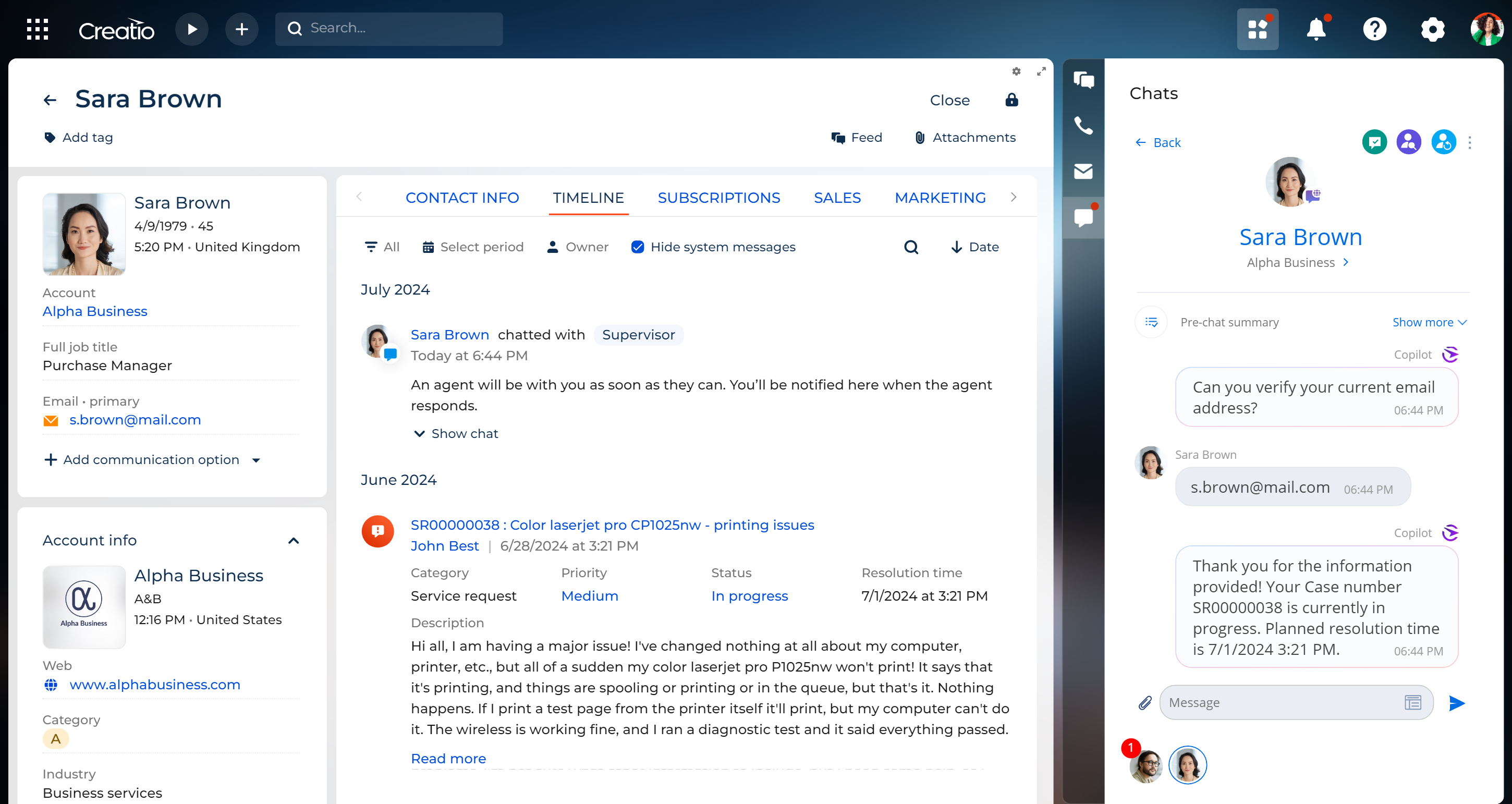Toggle the Date sort order in timeline
The image size is (1512, 804).
click(974, 247)
